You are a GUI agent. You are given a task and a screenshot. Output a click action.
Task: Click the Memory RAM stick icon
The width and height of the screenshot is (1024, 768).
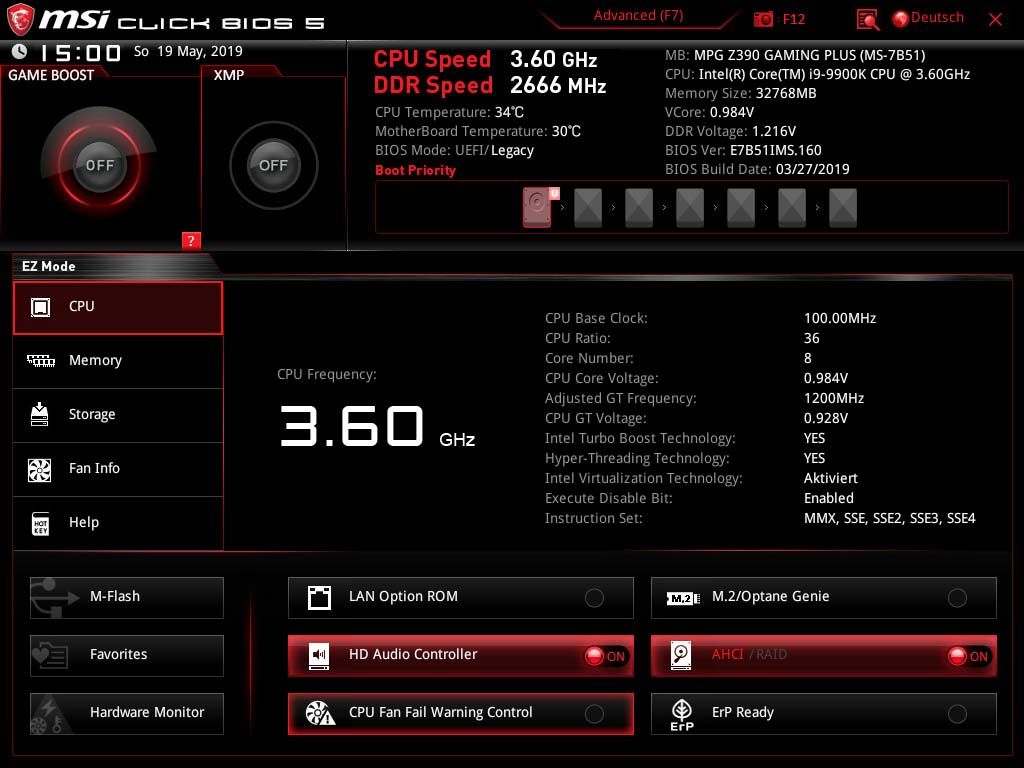(40, 360)
